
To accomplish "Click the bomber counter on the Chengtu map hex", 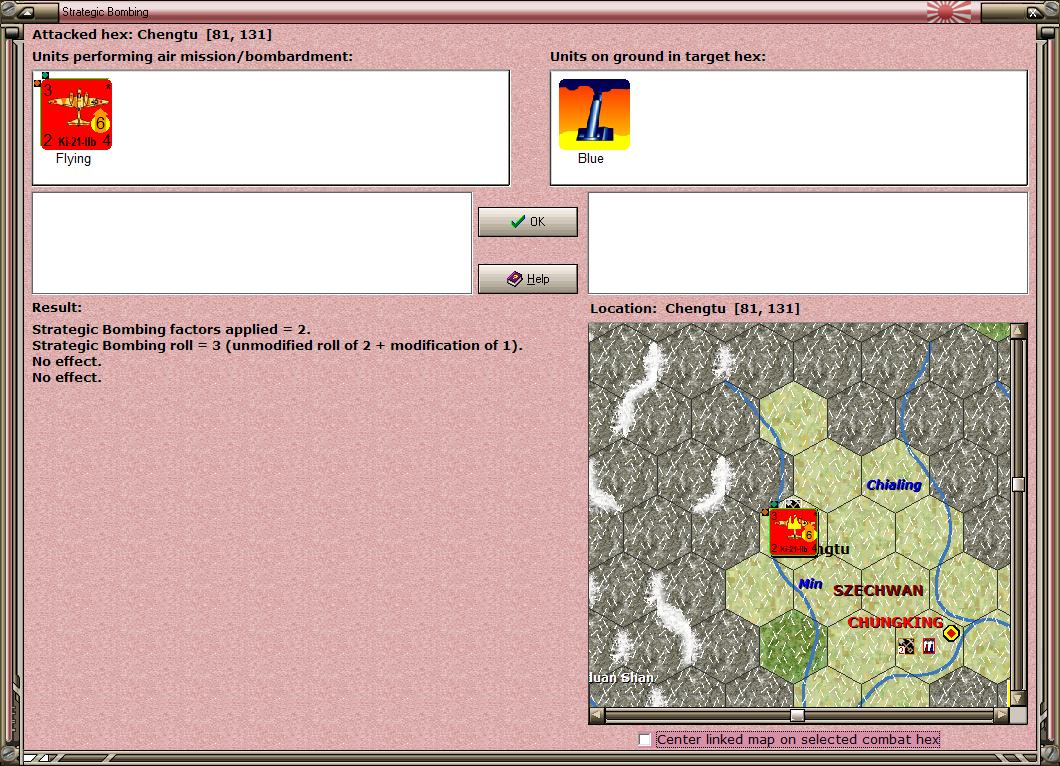I will tap(794, 533).
